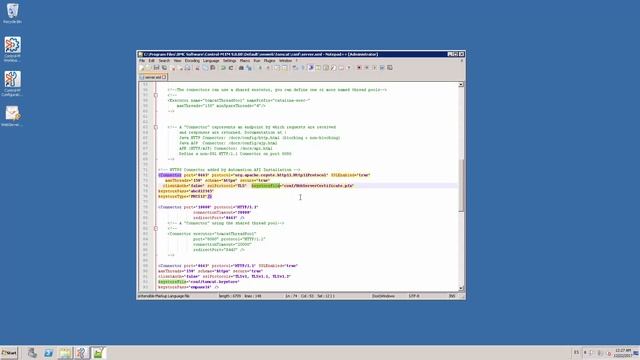Click the Save All toolbar icon
The height and width of the screenshot is (360, 640).
pos(164,68)
